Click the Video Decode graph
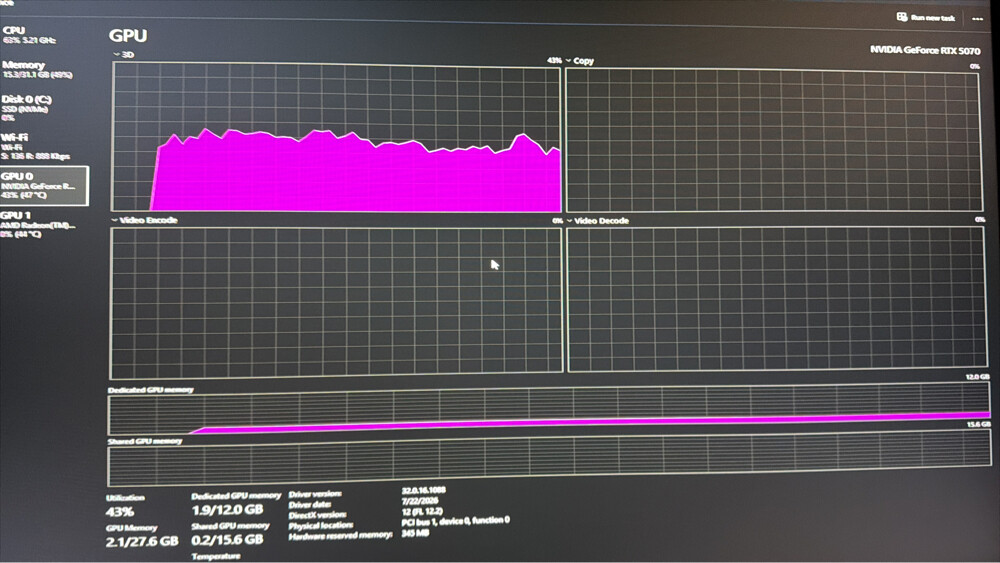Image resolution: width=1000 pixels, height=563 pixels. click(776, 299)
